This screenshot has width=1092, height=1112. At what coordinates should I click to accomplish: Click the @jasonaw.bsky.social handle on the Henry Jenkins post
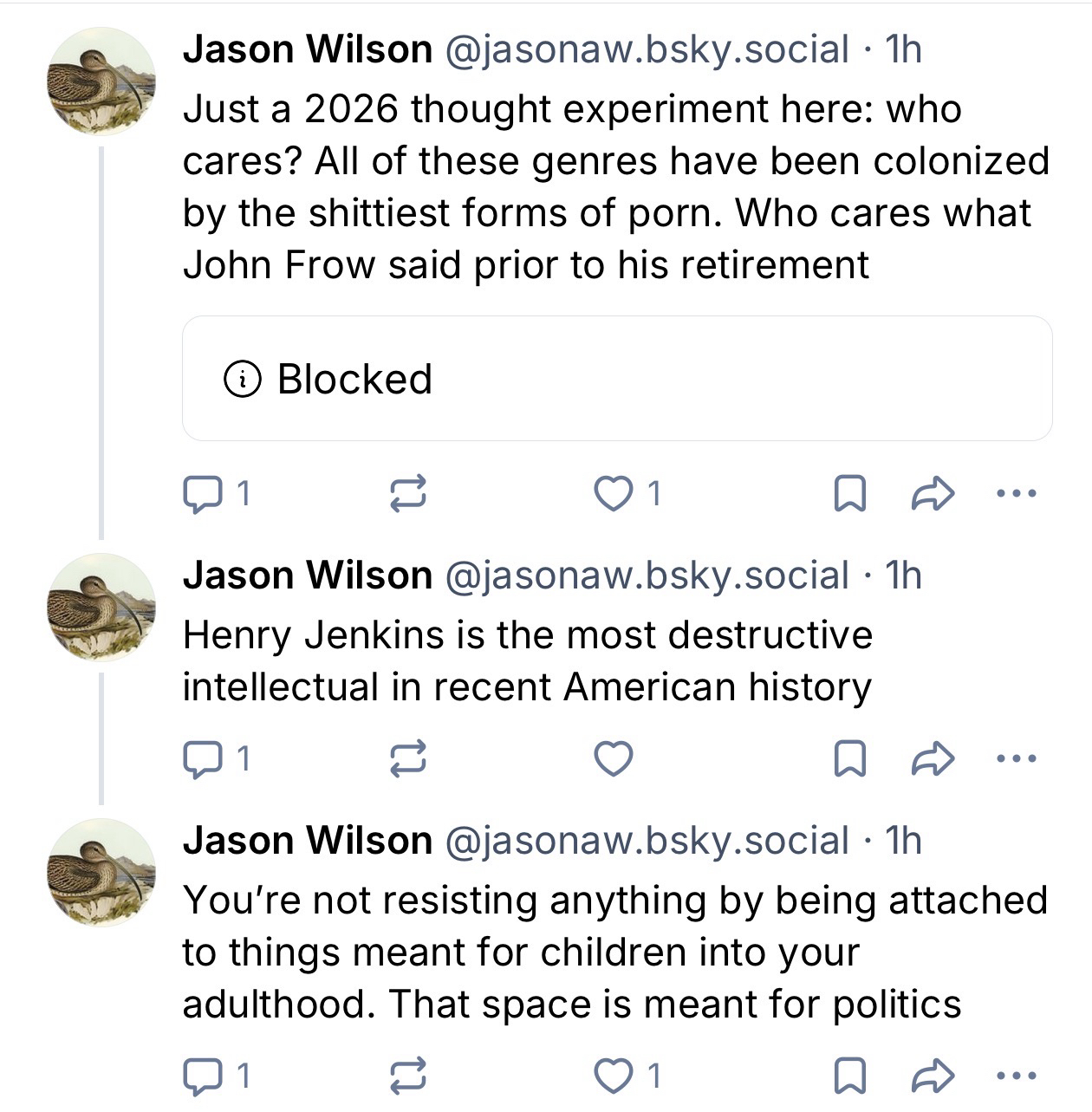[x=646, y=576]
